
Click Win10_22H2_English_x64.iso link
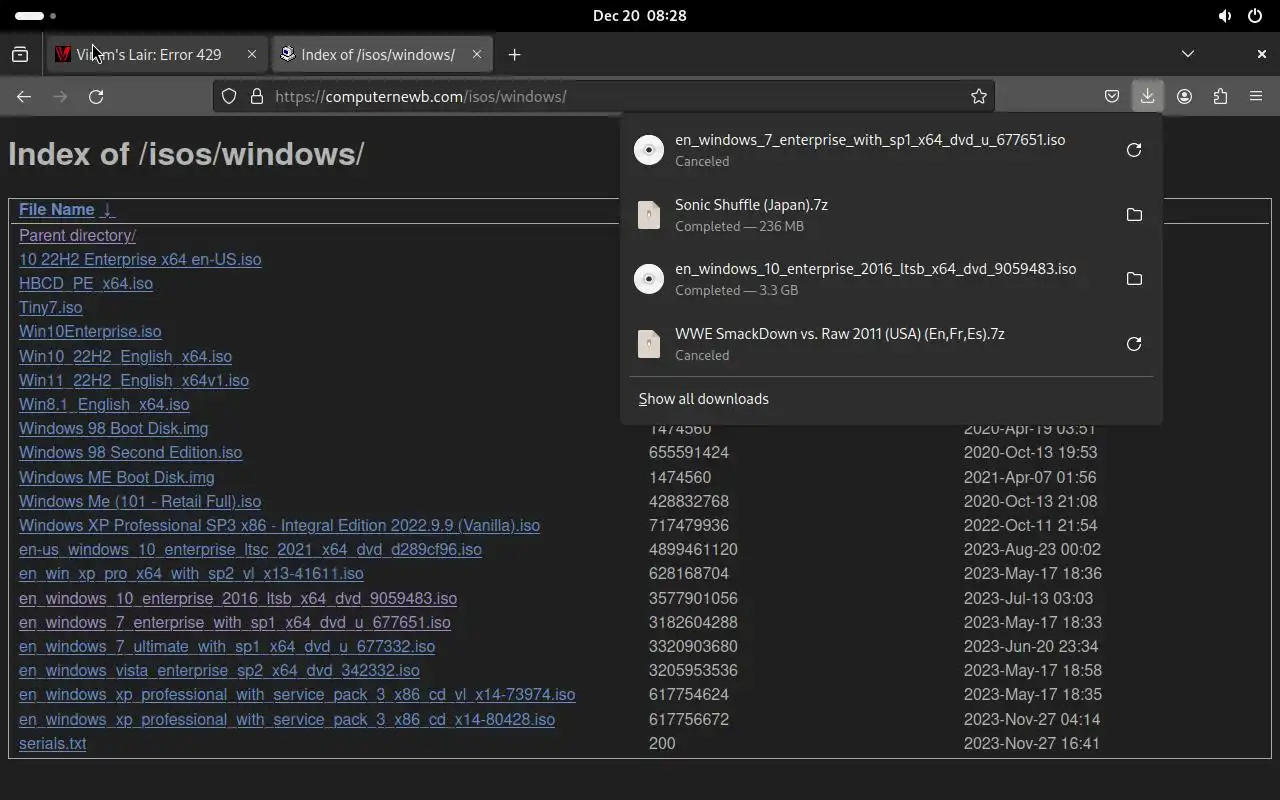pyautogui.click(x=125, y=357)
